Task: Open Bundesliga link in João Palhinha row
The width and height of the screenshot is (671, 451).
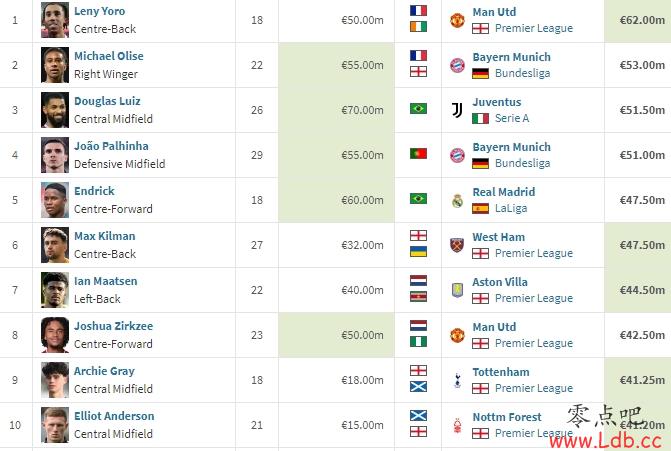Action: (x=523, y=163)
